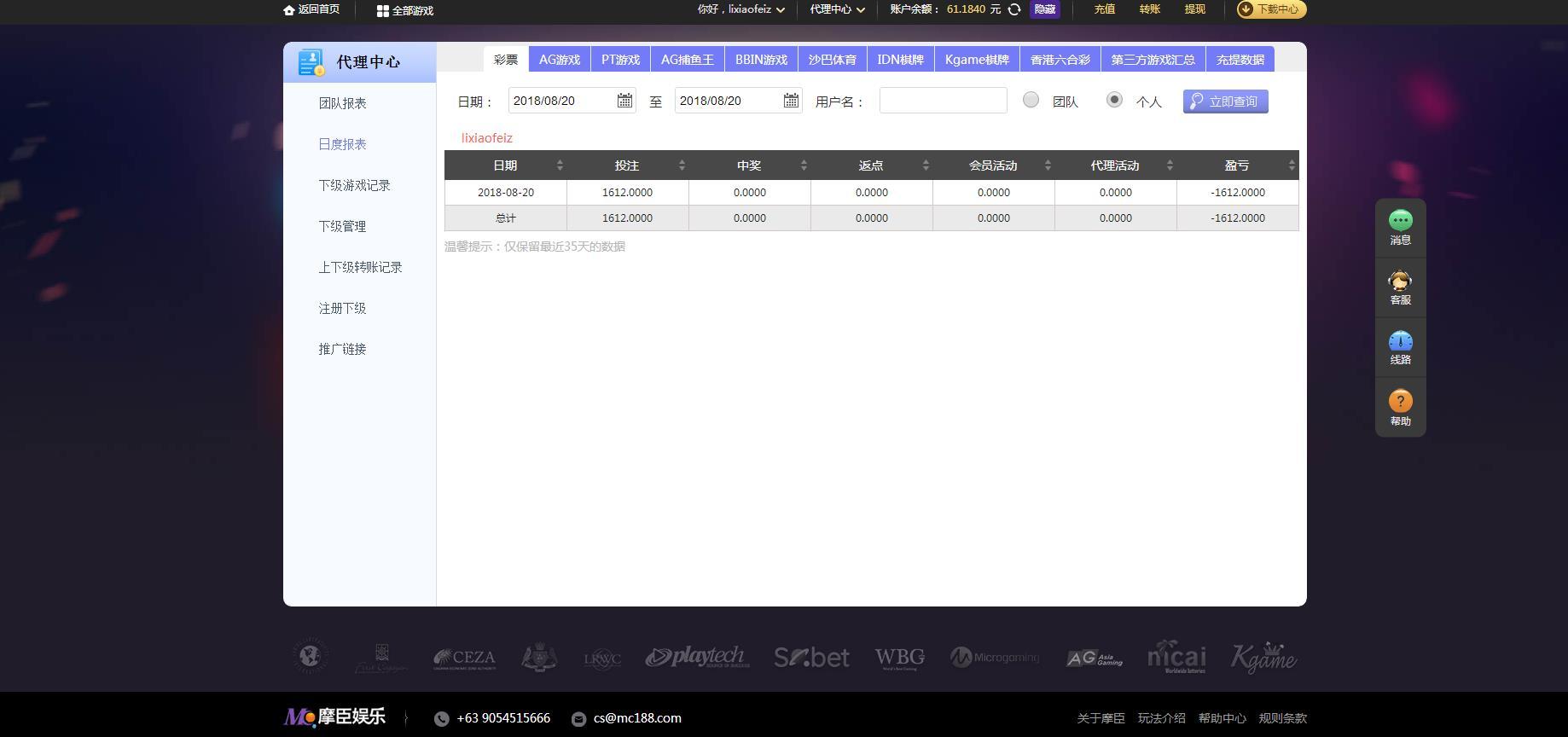Open 团队报表 in sidebar
This screenshot has width=1568, height=737.
343,103
